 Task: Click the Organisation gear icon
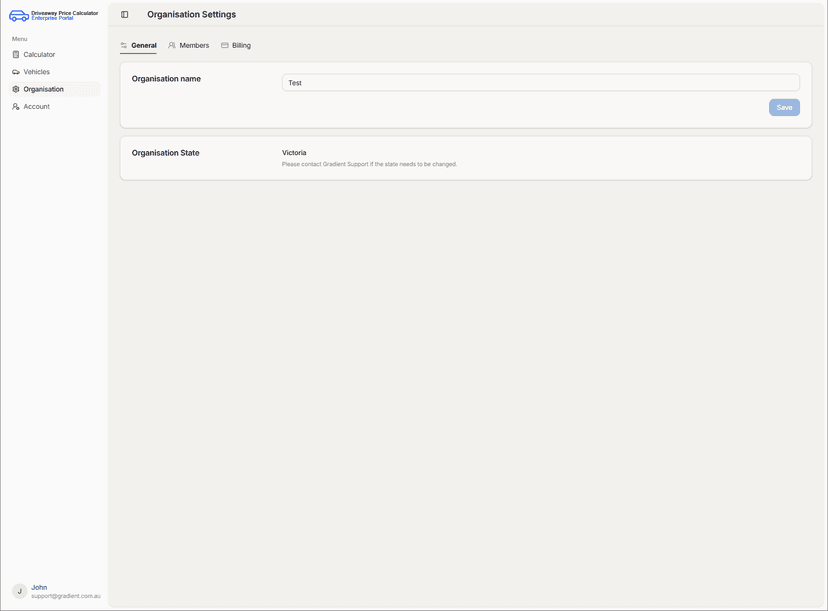(16, 89)
